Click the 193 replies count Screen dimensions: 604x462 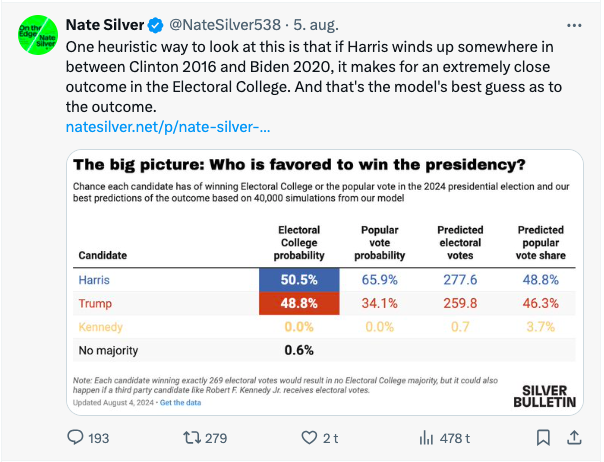click(99, 438)
